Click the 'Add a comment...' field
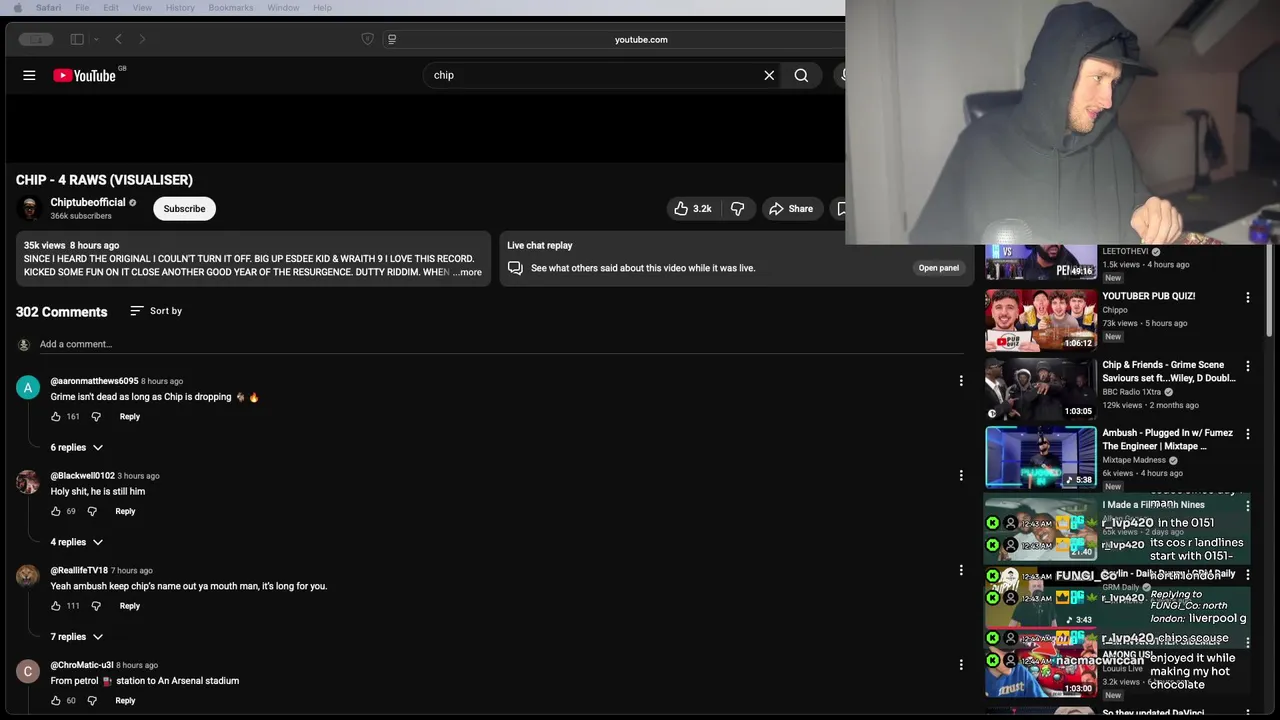This screenshot has height=720, width=1280. point(500,344)
